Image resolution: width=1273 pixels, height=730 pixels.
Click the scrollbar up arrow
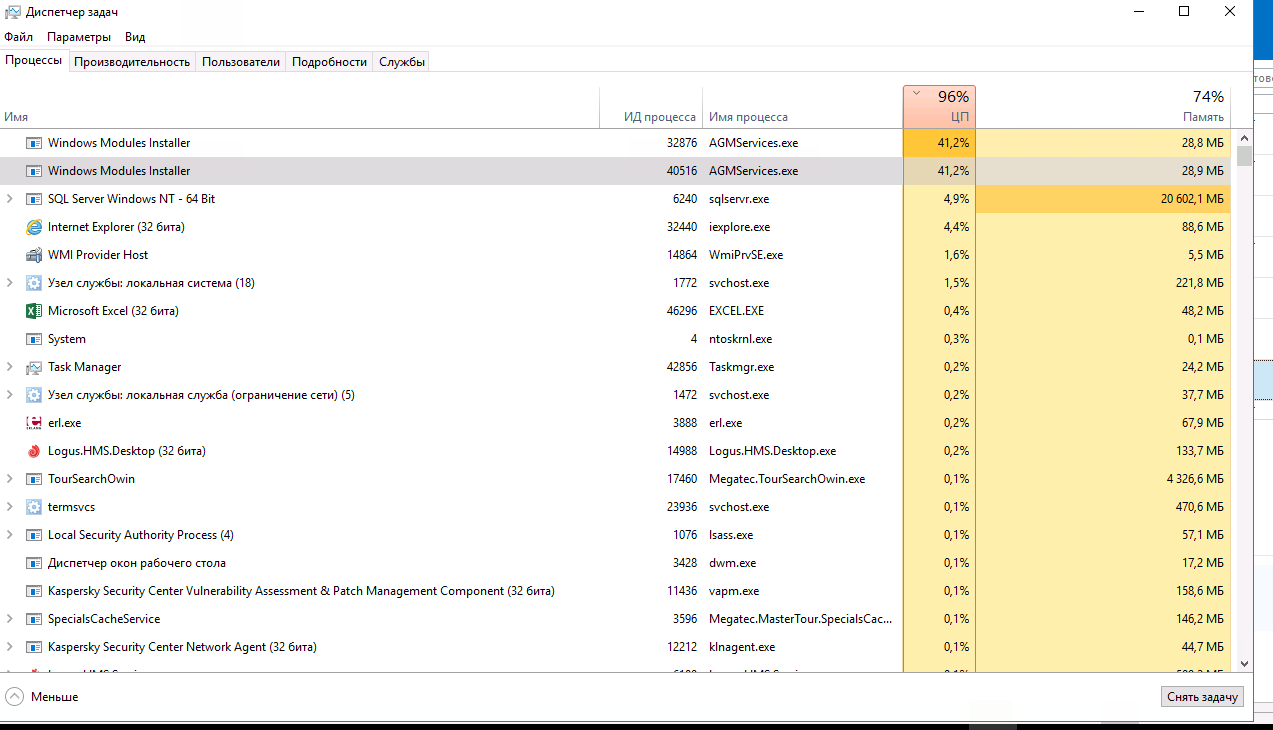[x=1244, y=137]
